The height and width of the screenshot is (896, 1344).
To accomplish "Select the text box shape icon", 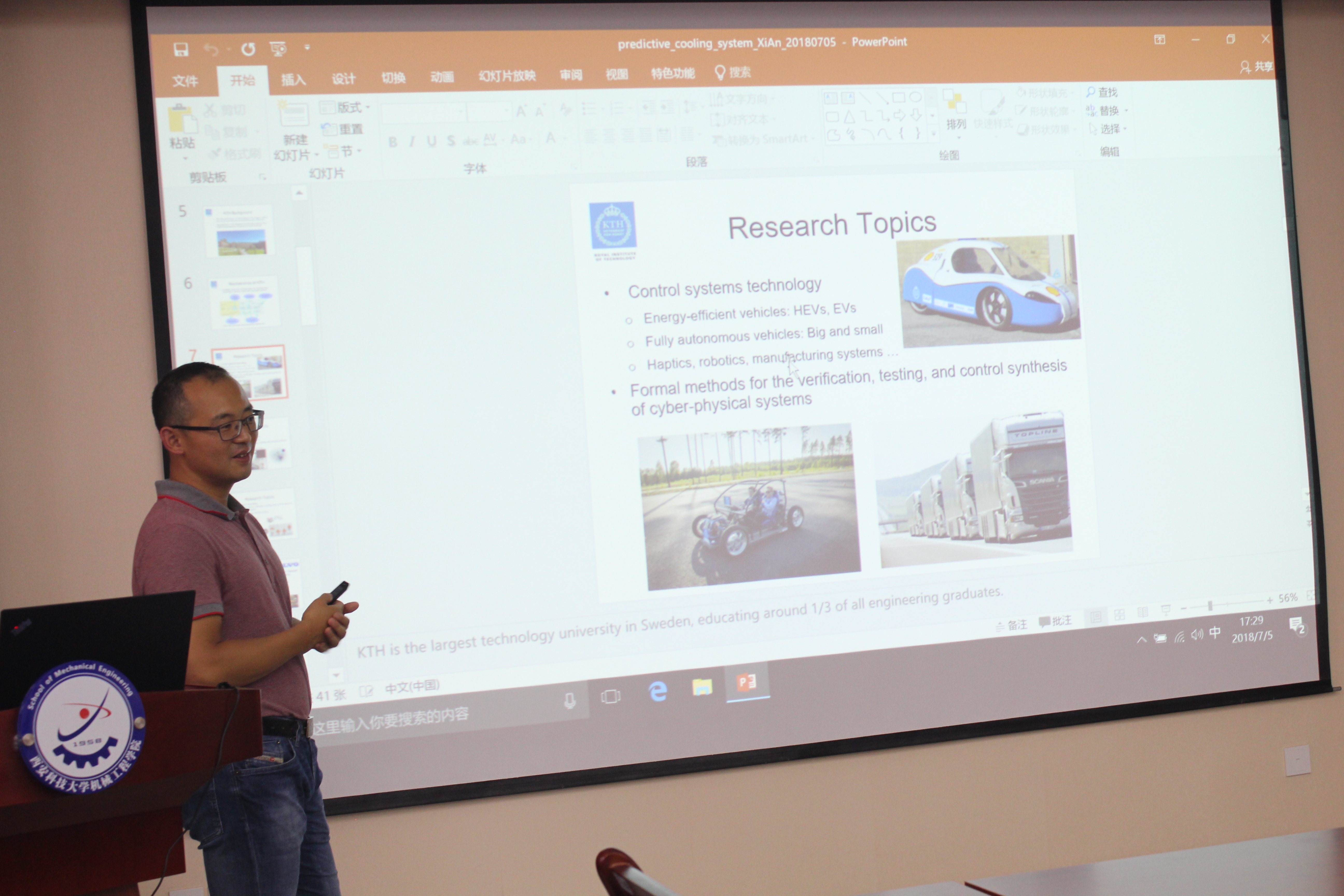I will click(830, 99).
